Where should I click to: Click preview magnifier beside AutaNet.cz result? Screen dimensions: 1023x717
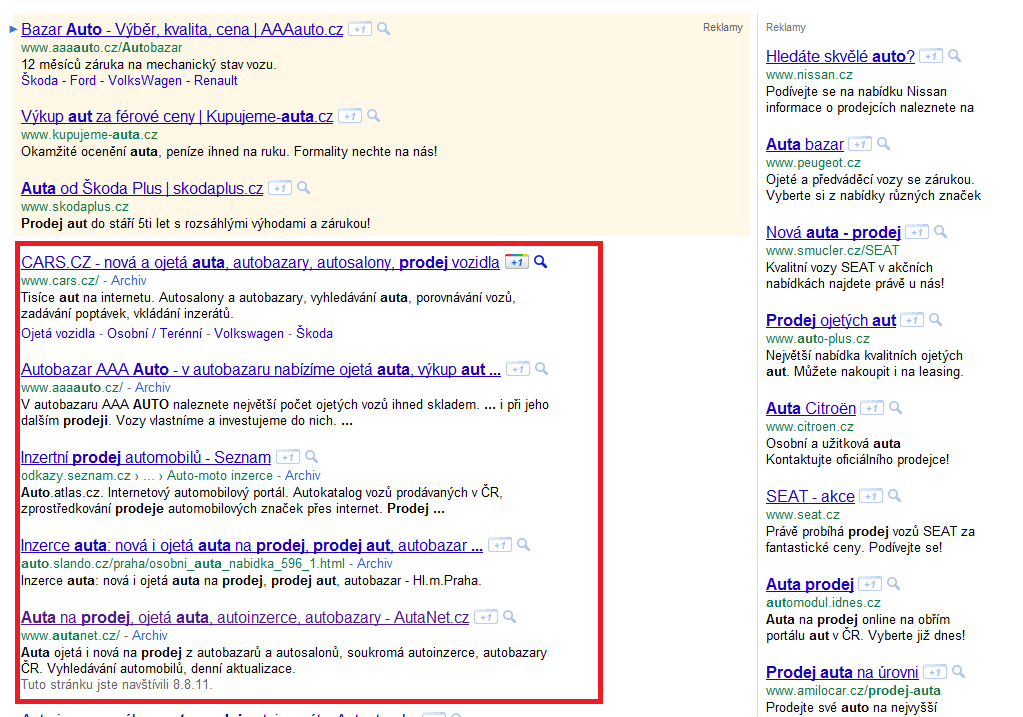coord(510,616)
